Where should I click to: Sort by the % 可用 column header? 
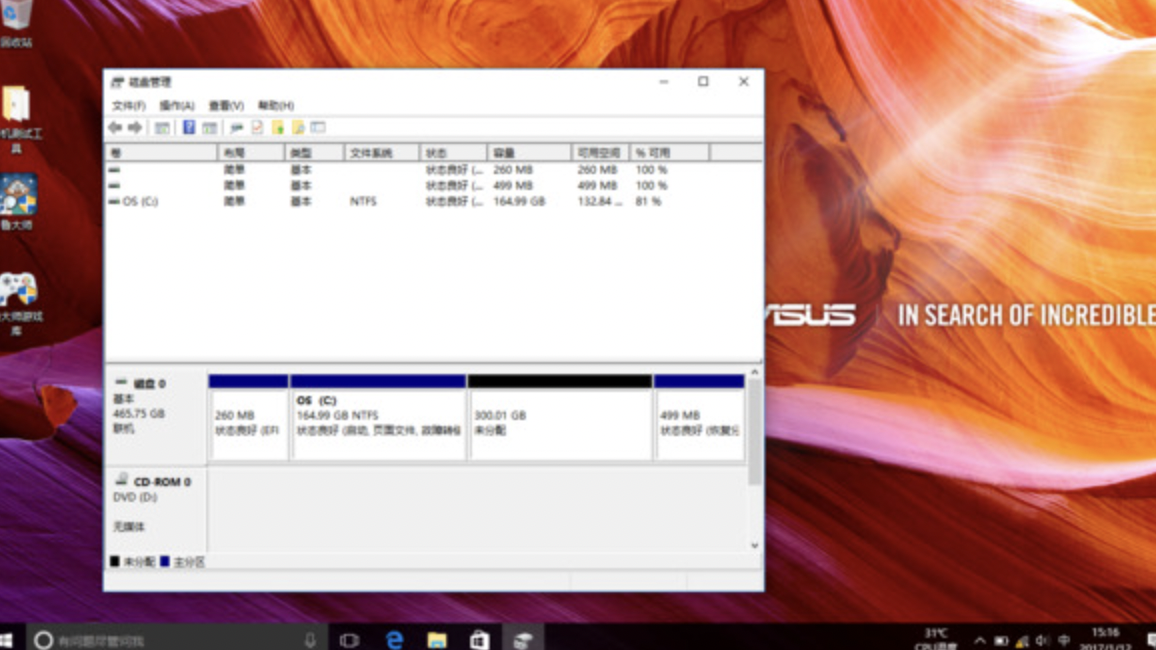(x=669, y=153)
